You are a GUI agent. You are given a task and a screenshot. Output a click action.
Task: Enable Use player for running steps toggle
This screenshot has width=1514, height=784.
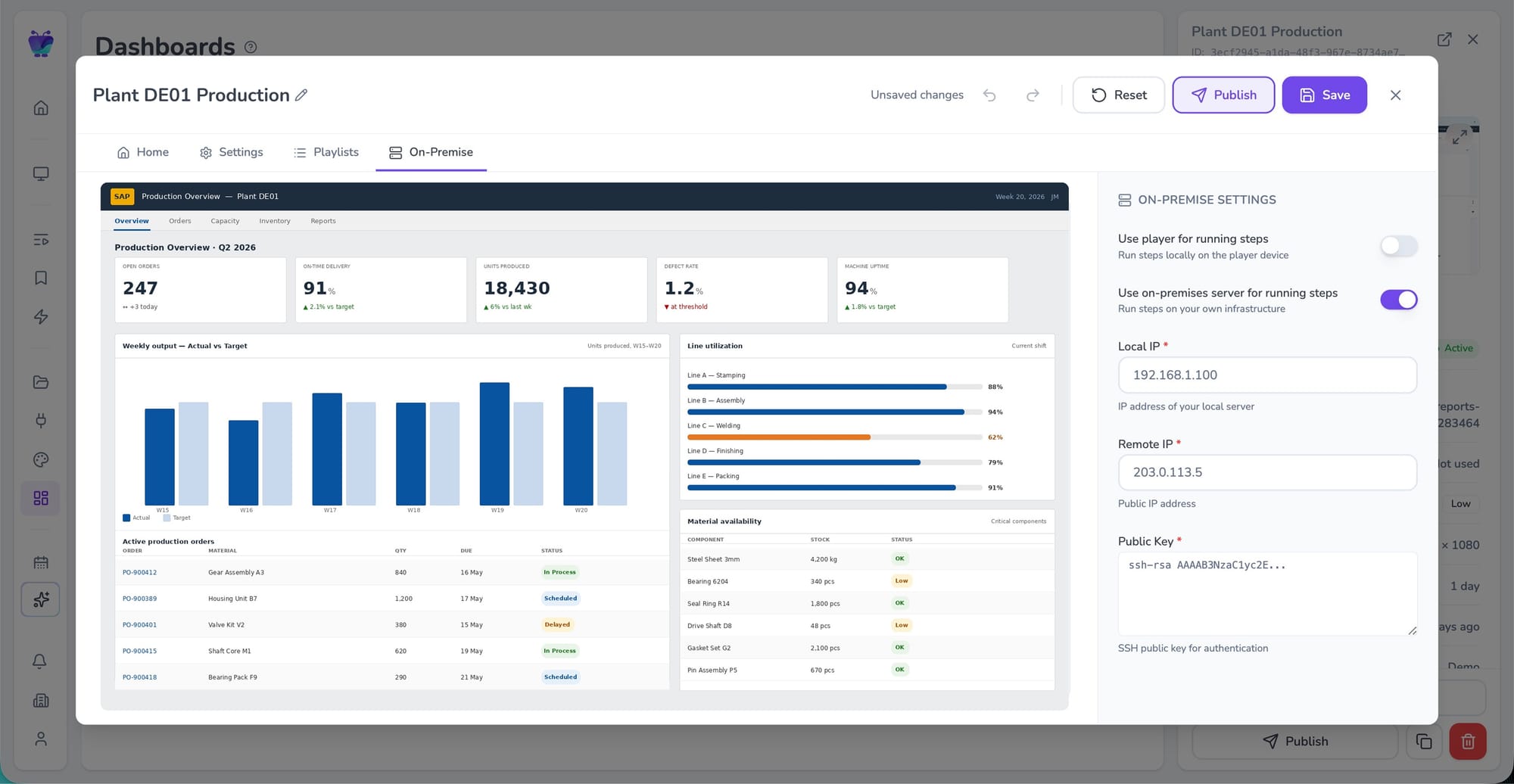(x=1398, y=246)
